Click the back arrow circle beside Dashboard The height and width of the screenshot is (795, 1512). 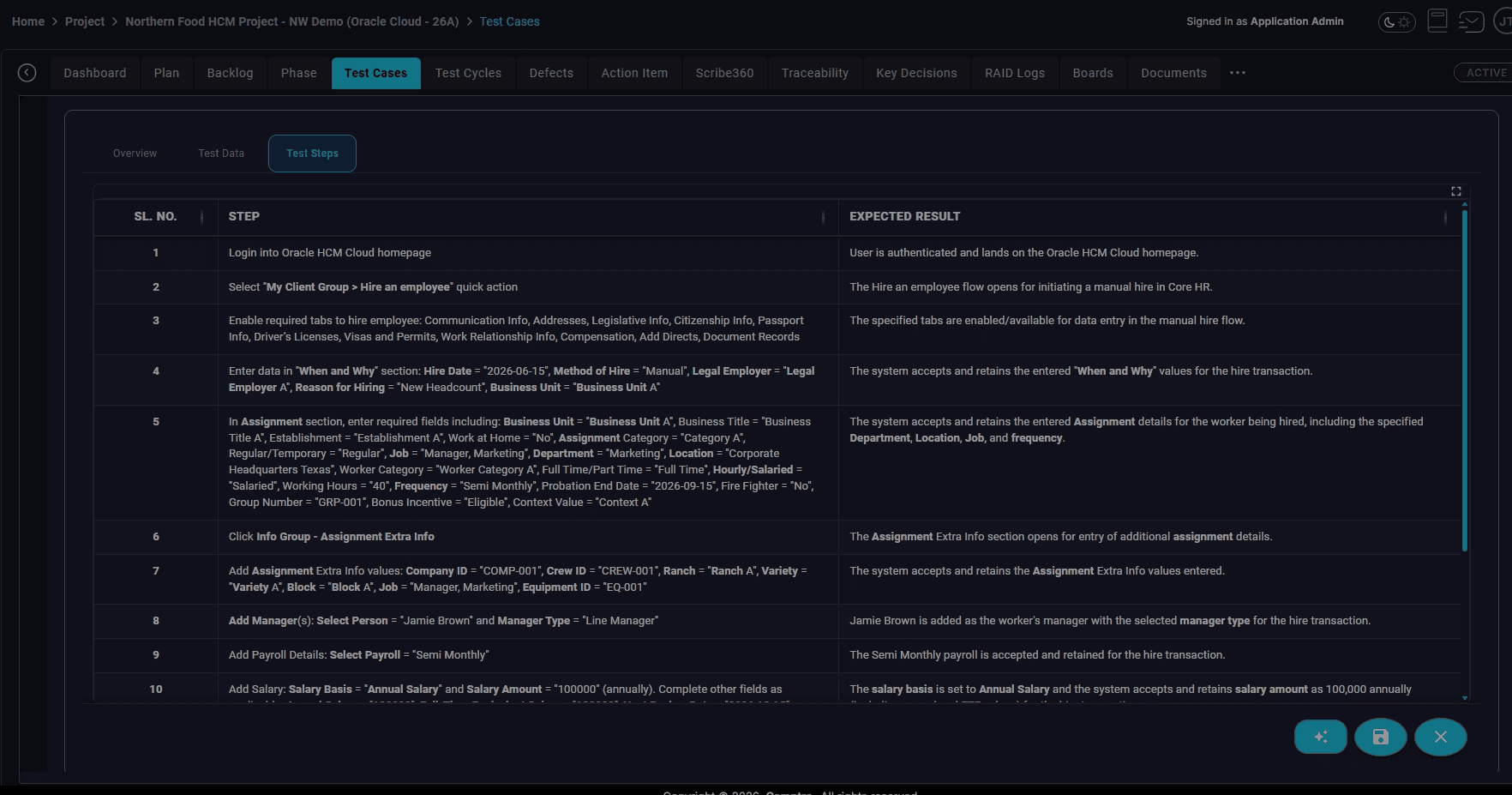pos(27,73)
